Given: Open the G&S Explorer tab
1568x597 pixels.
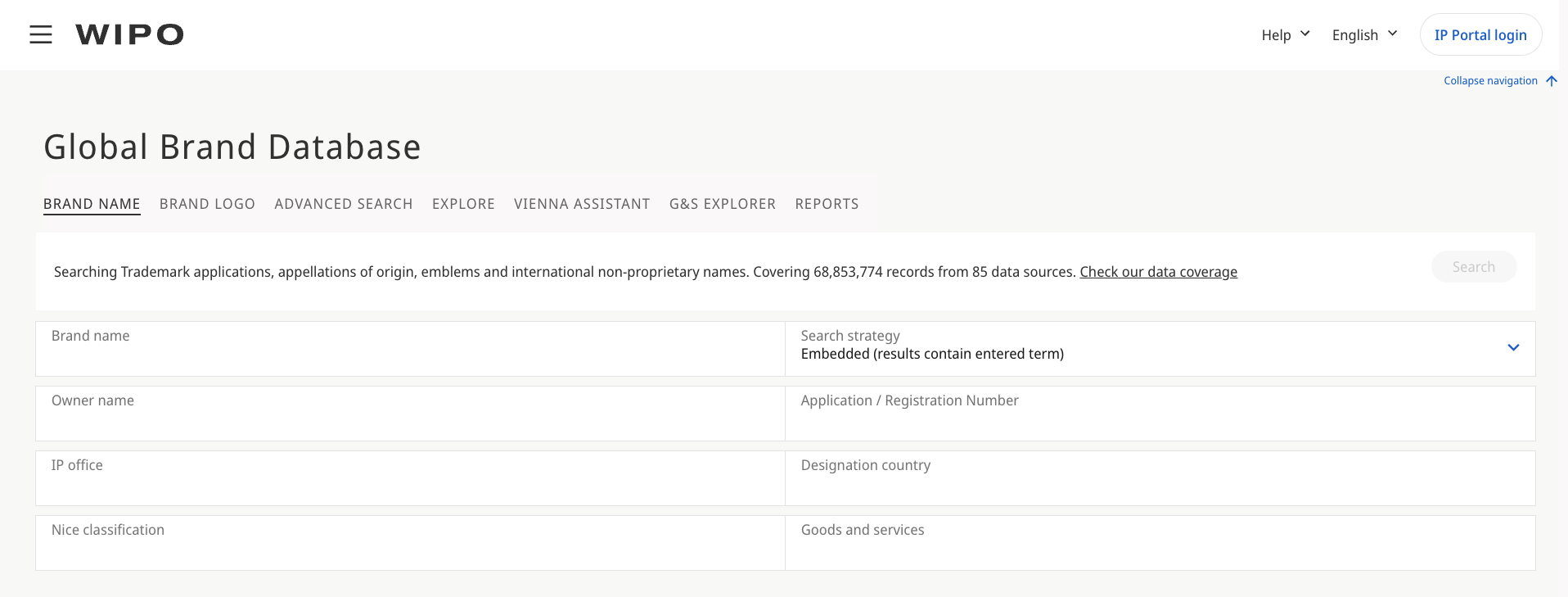Looking at the screenshot, I should point(722,204).
